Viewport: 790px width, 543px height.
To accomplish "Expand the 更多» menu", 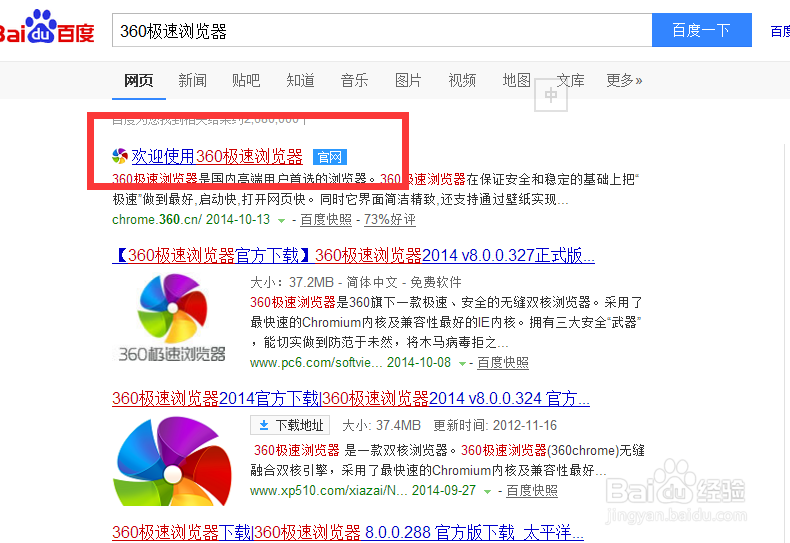I will (x=624, y=81).
